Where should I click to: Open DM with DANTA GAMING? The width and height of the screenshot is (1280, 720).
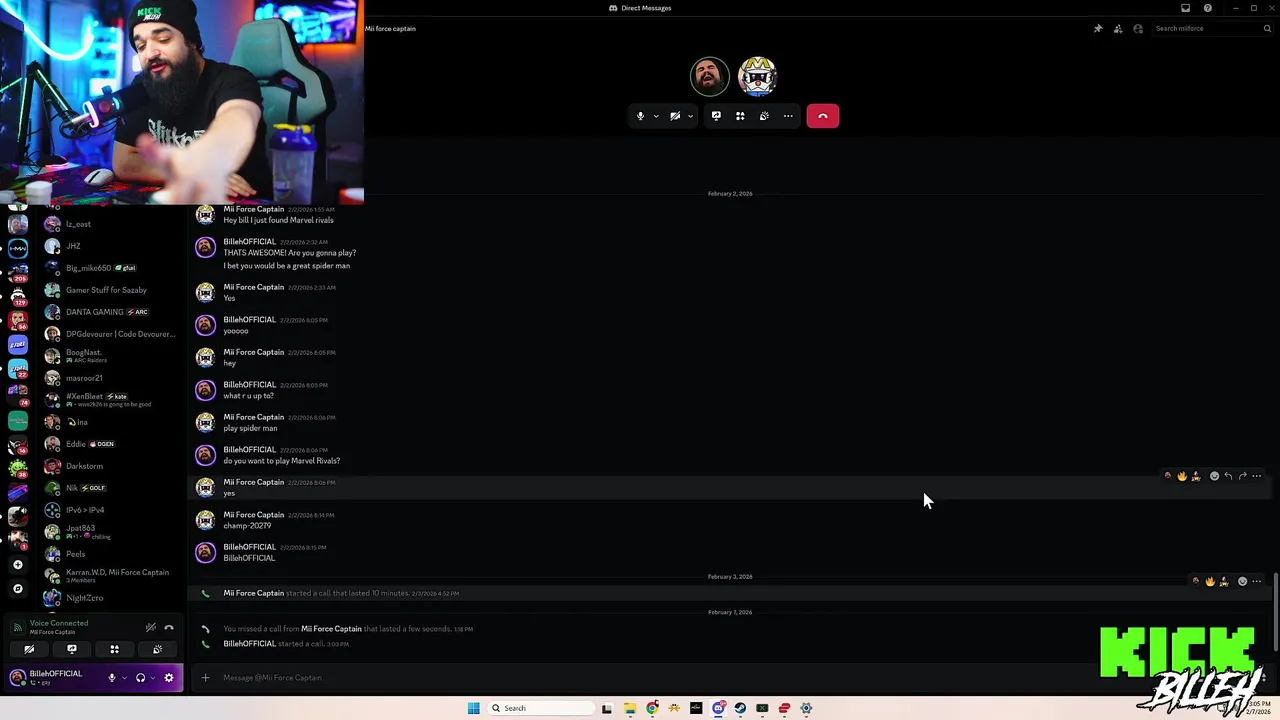click(x=110, y=312)
